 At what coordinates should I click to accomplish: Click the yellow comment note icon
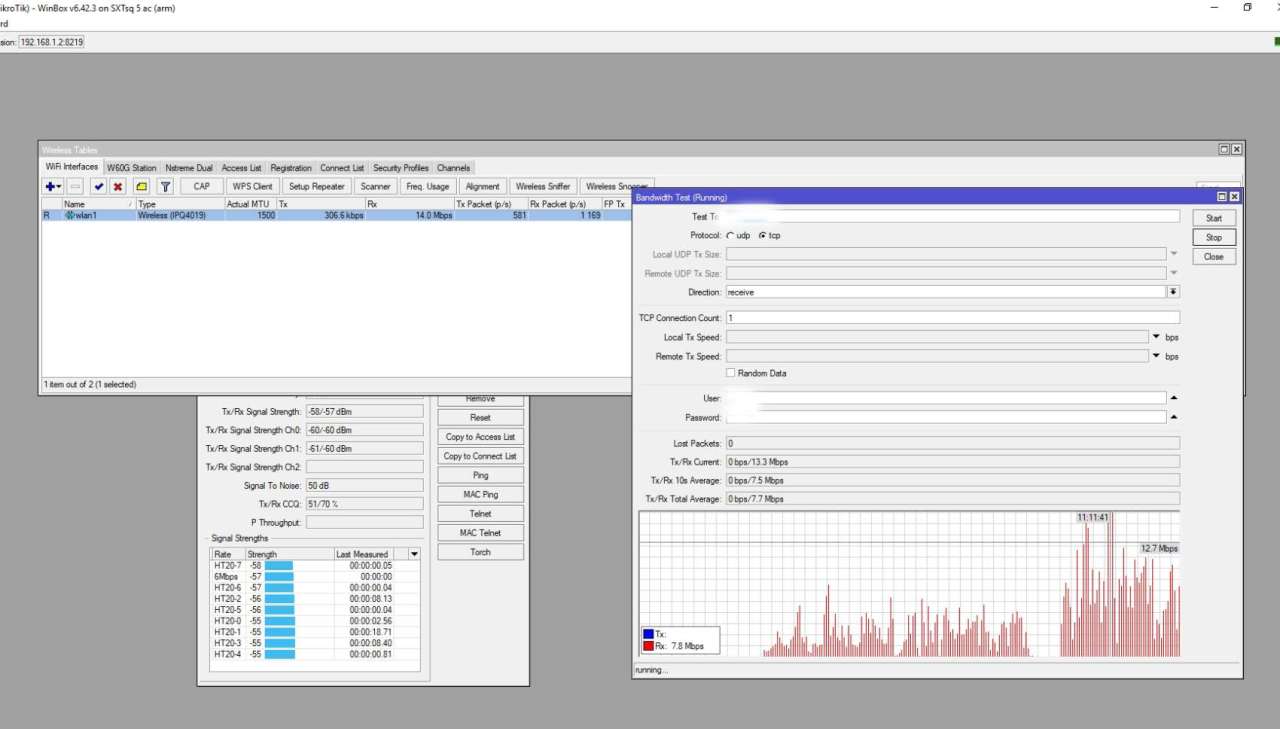(141, 186)
